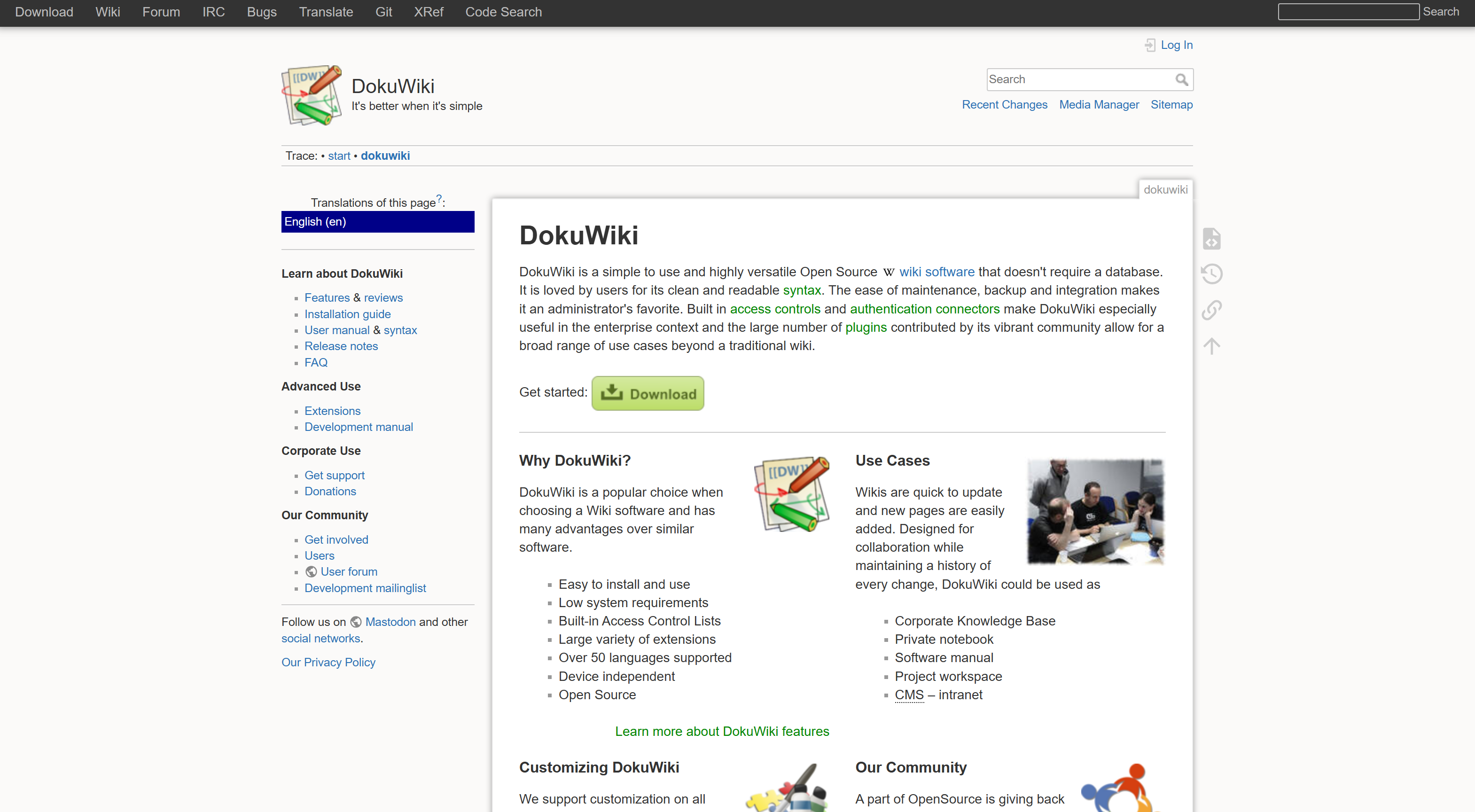Click the globe icon beside Mastodon
1475x812 pixels.
tap(356, 623)
